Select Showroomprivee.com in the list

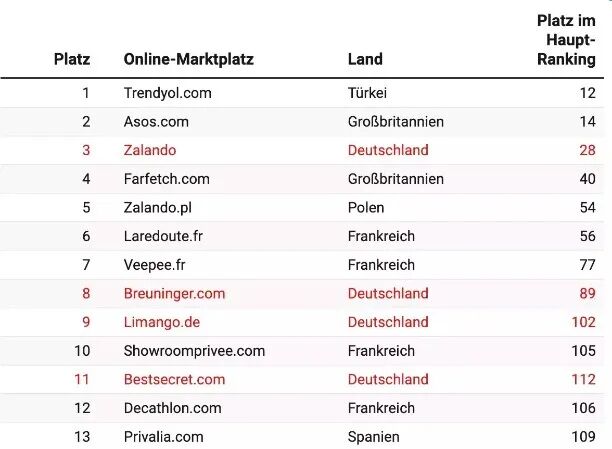coord(194,351)
